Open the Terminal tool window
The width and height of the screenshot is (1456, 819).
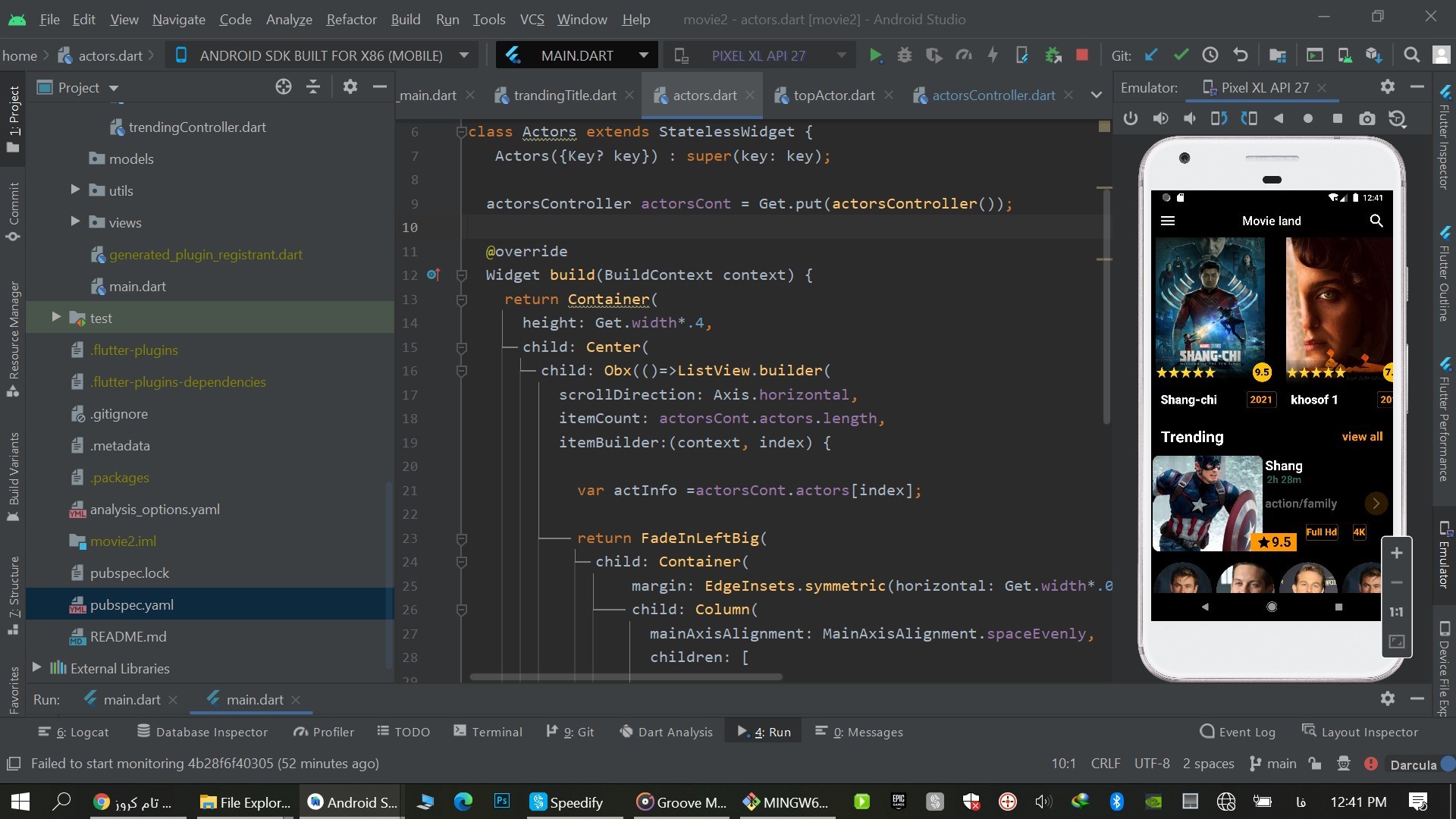(488, 732)
